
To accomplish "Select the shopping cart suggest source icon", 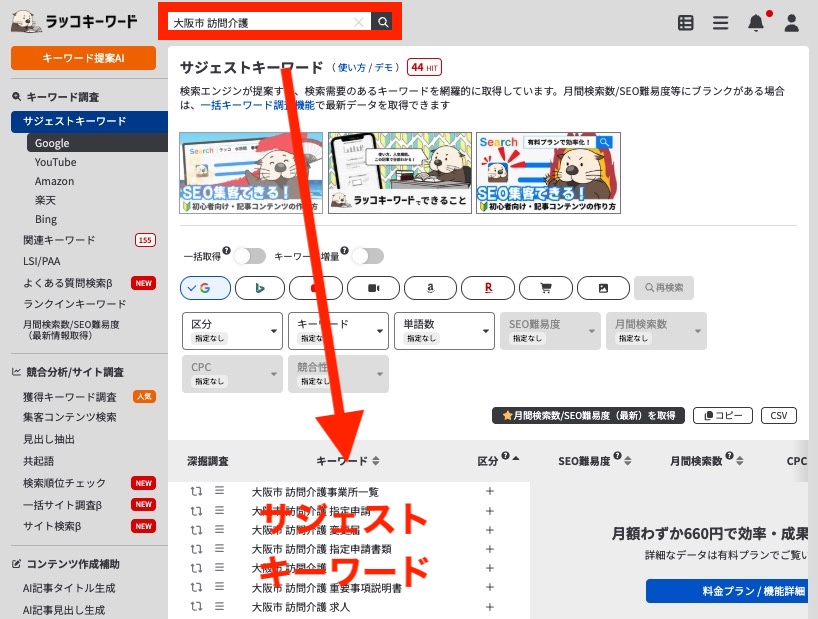I will pos(546,287).
